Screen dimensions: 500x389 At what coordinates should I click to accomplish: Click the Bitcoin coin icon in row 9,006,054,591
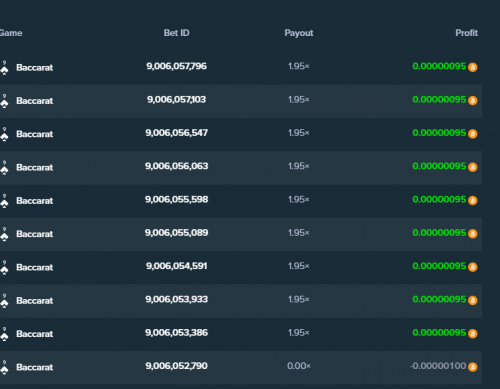473,267
